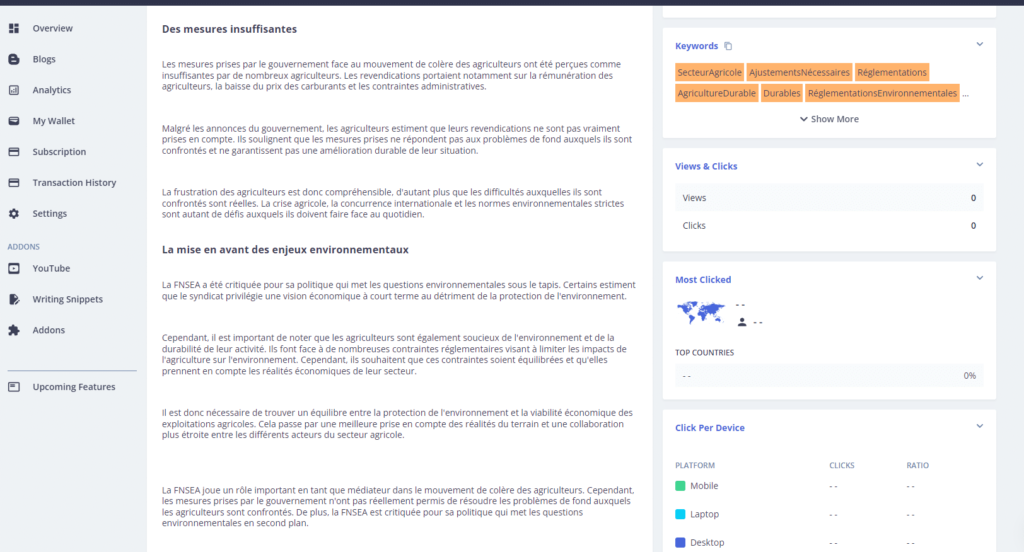Click the Settings gear icon

(x=14, y=214)
